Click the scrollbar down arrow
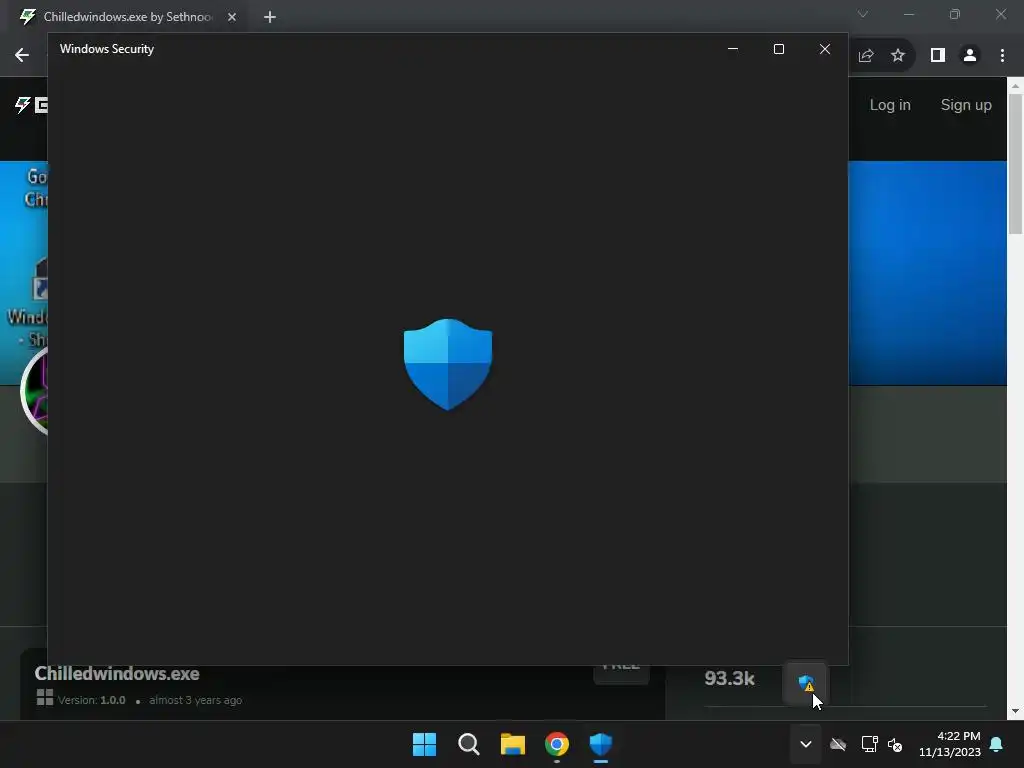 pyautogui.click(x=1016, y=711)
